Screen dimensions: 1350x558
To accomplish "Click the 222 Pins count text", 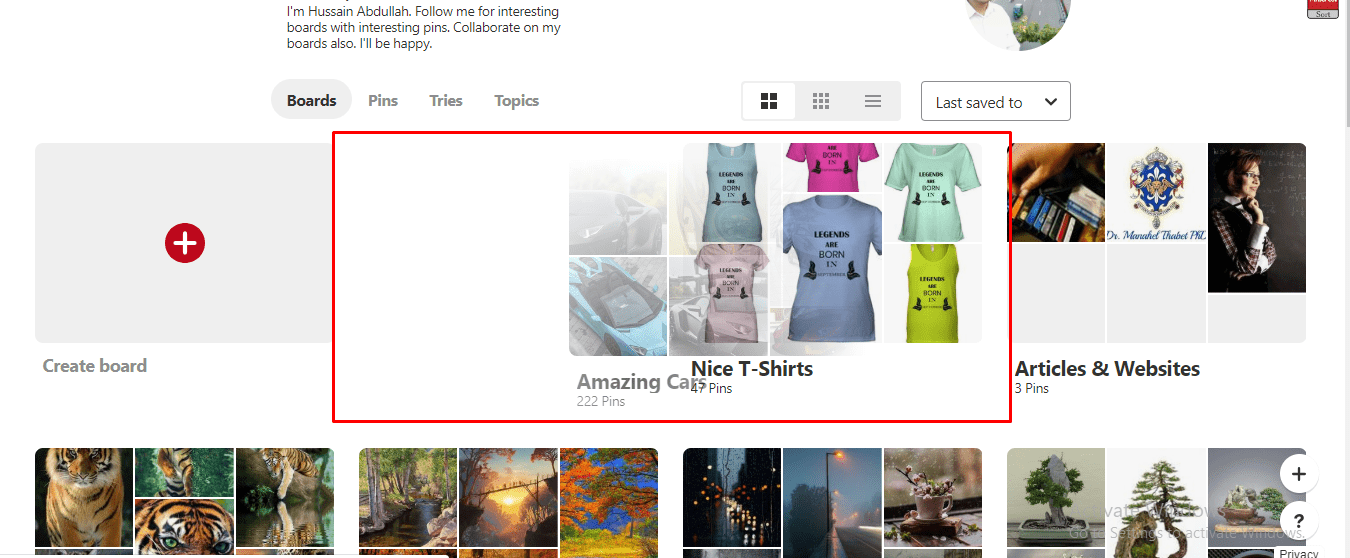I will 601,401.
